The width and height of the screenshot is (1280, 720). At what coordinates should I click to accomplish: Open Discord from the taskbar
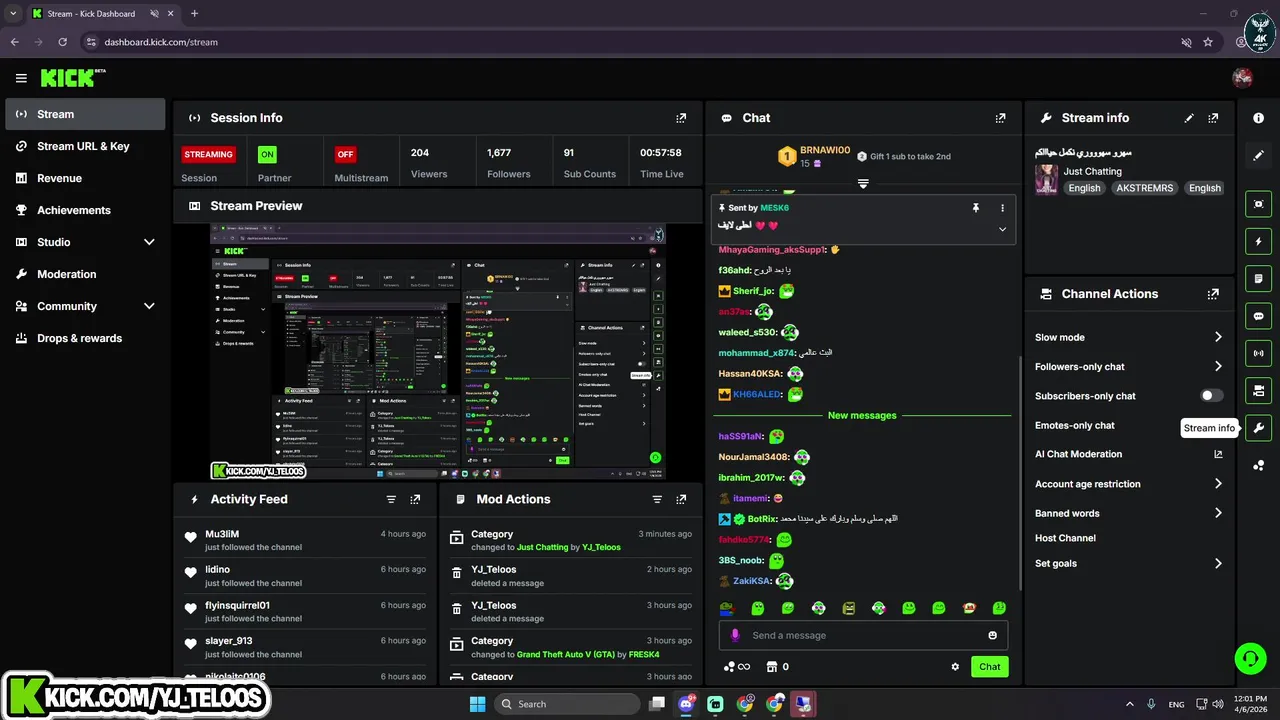686,704
